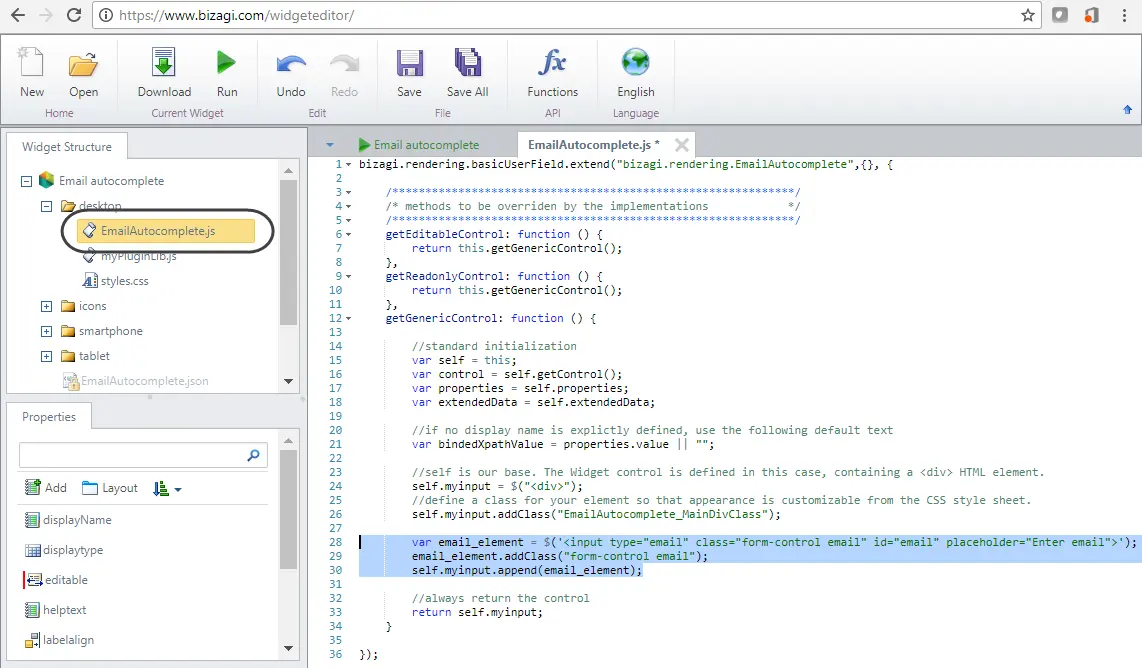
Task: Click the property search magnifier icon
Action: click(253, 455)
